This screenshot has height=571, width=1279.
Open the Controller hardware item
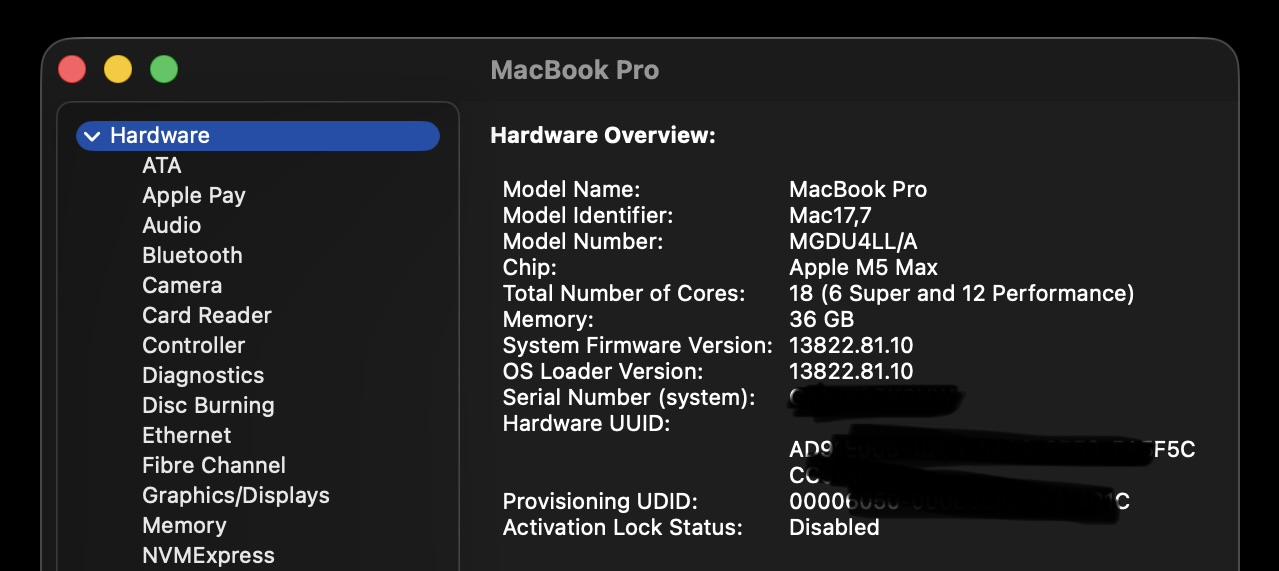194,345
